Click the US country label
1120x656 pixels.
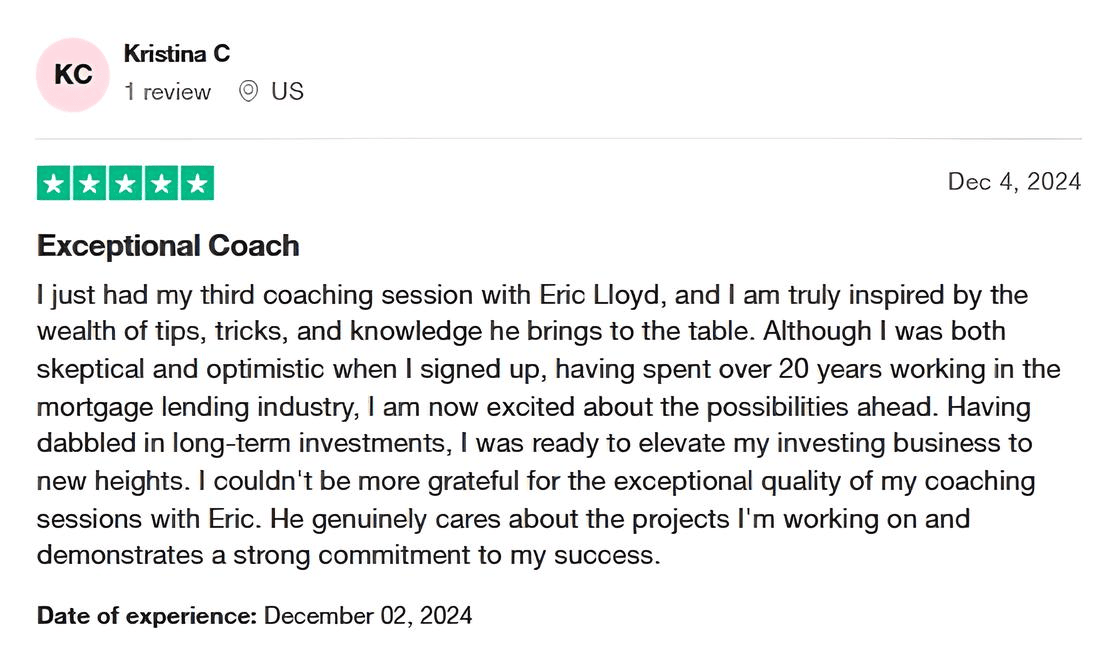[287, 91]
